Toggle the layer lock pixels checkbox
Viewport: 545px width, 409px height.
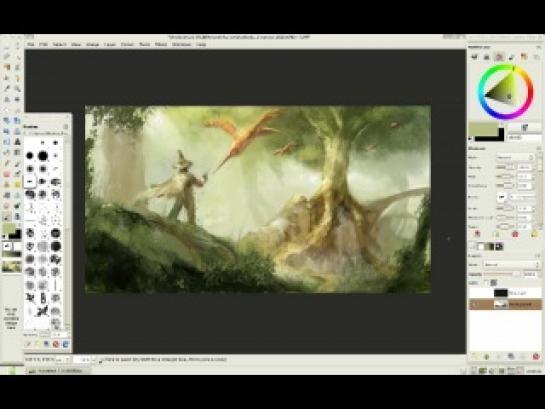(x=486, y=283)
